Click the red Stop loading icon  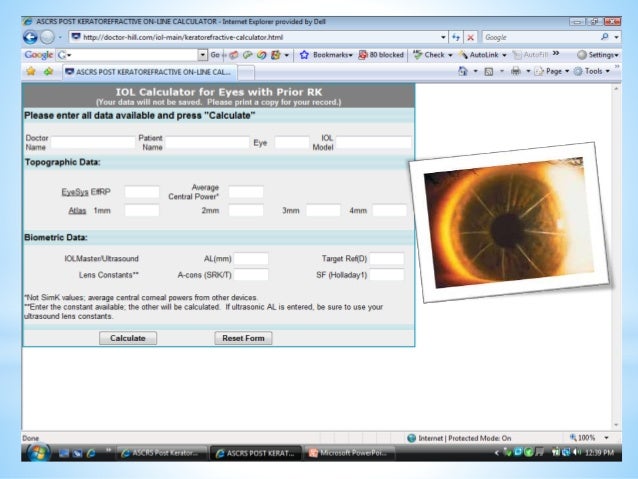pos(470,37)
